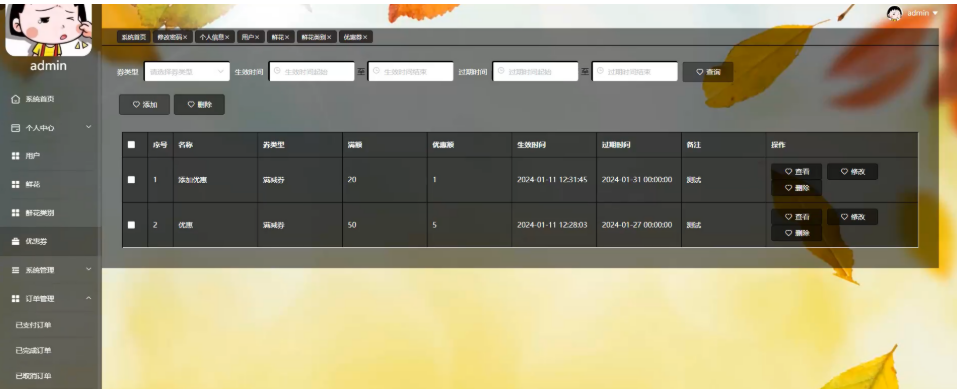Close the 修改密码 tab with its X

[x=186, y=37]
